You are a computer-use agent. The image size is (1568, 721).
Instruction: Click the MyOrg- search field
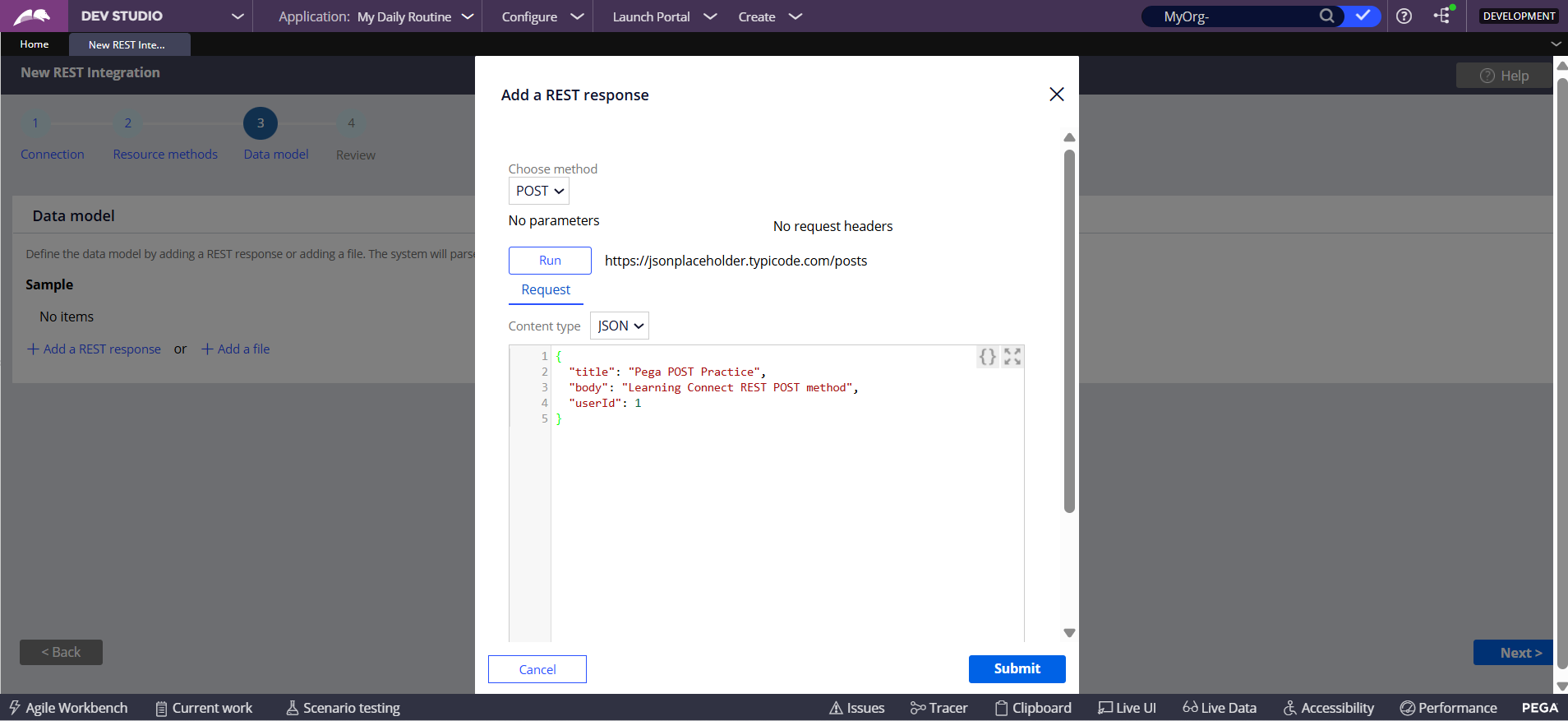click(x=1233, y=16)
